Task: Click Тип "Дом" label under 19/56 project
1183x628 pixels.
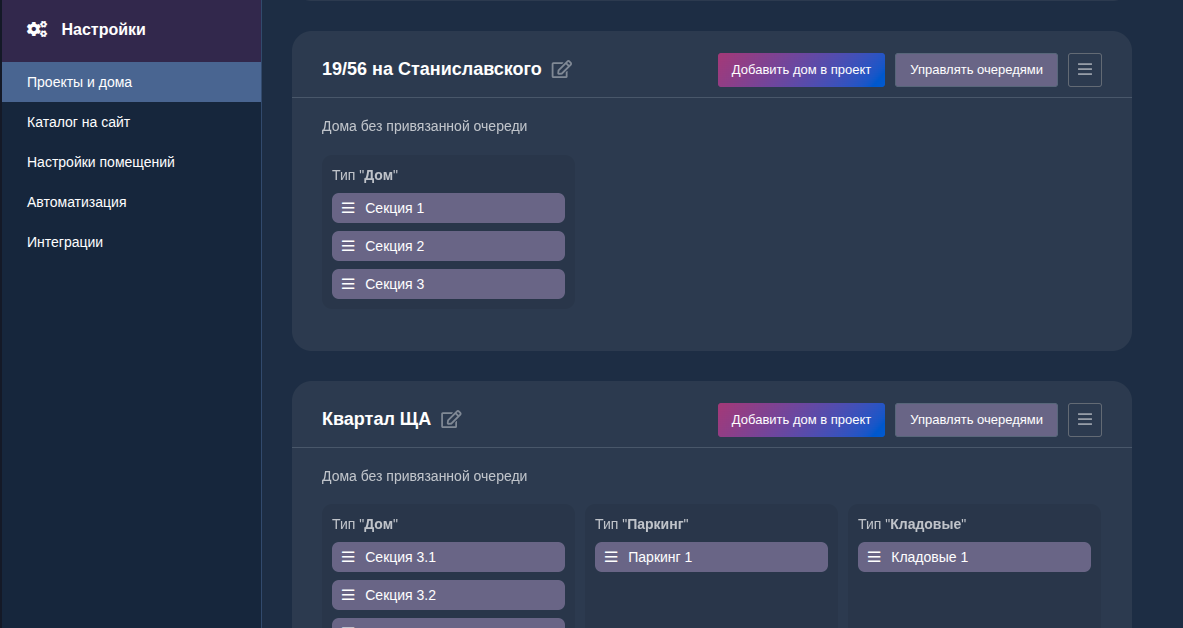Action: coord(364,175)
